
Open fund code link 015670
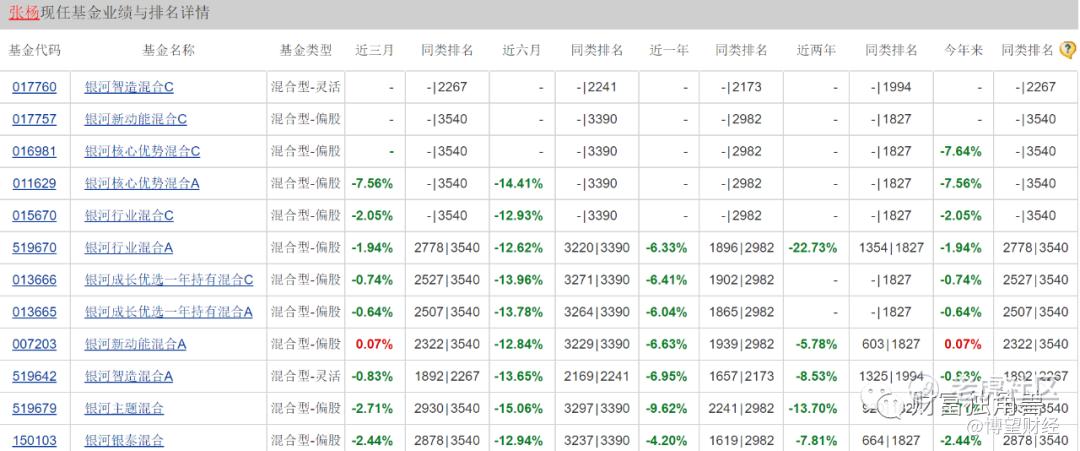[34, 216]
